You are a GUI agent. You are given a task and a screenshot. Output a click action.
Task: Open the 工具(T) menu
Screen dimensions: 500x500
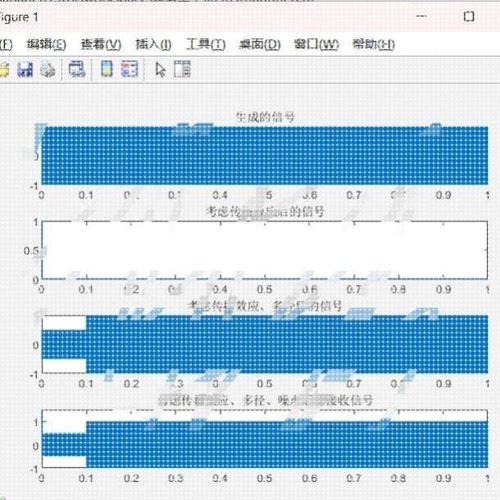(x=206, y=44)
